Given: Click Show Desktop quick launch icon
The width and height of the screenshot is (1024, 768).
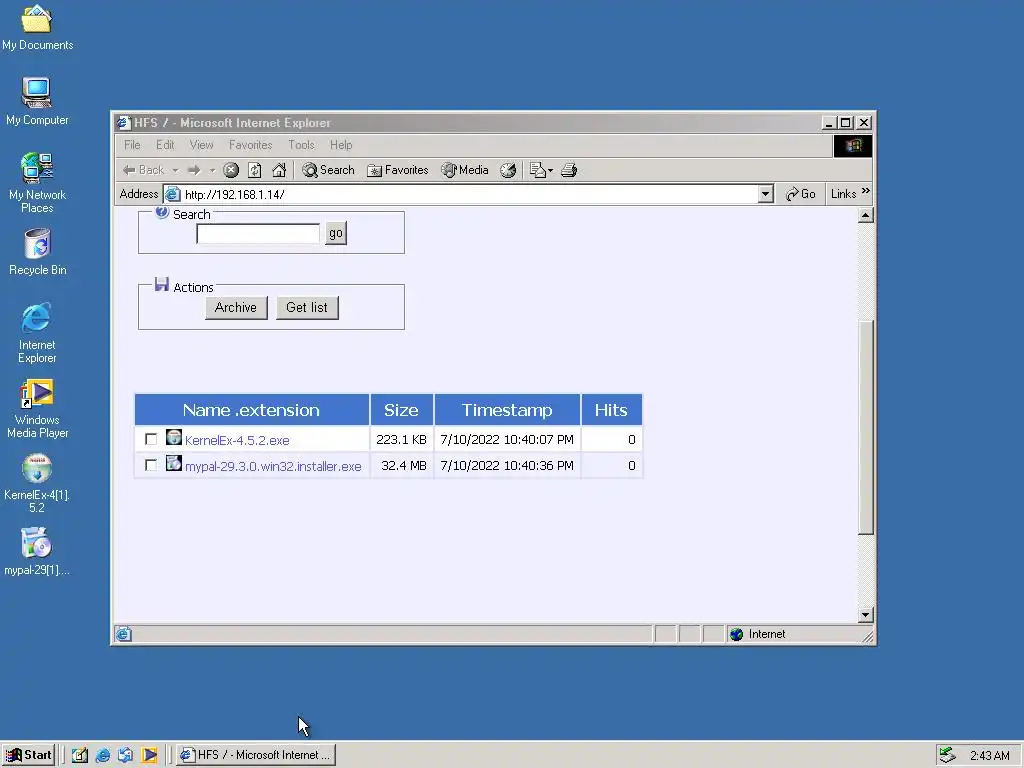Looking at the screenshot, I should 80,756.
